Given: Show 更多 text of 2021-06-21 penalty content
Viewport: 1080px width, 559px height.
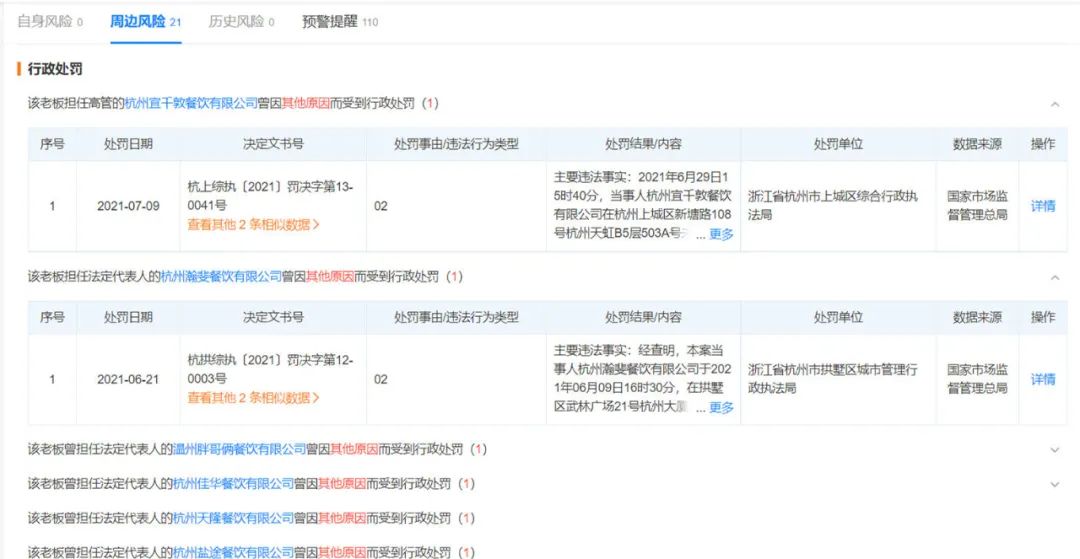Looking at the screenshot, I should tap(721, 408).
